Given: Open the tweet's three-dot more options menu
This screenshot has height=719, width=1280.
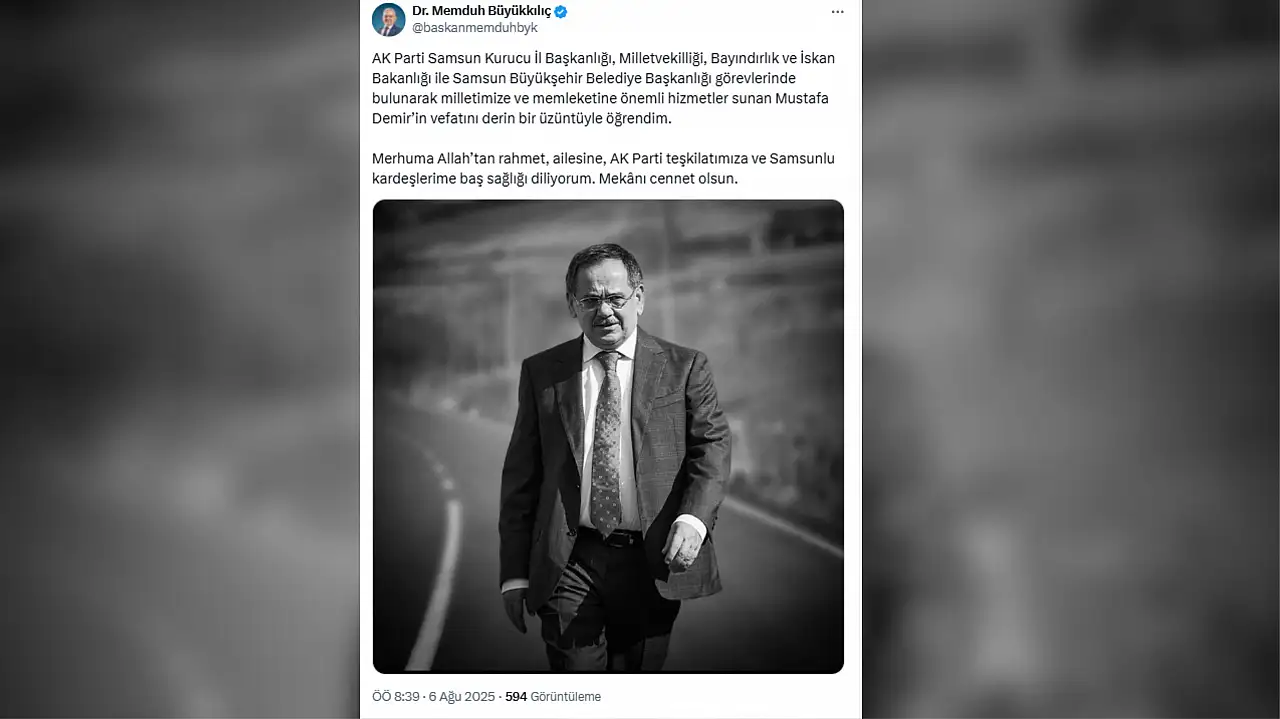Looking at the screenshot, I should (x=837, y=11).
